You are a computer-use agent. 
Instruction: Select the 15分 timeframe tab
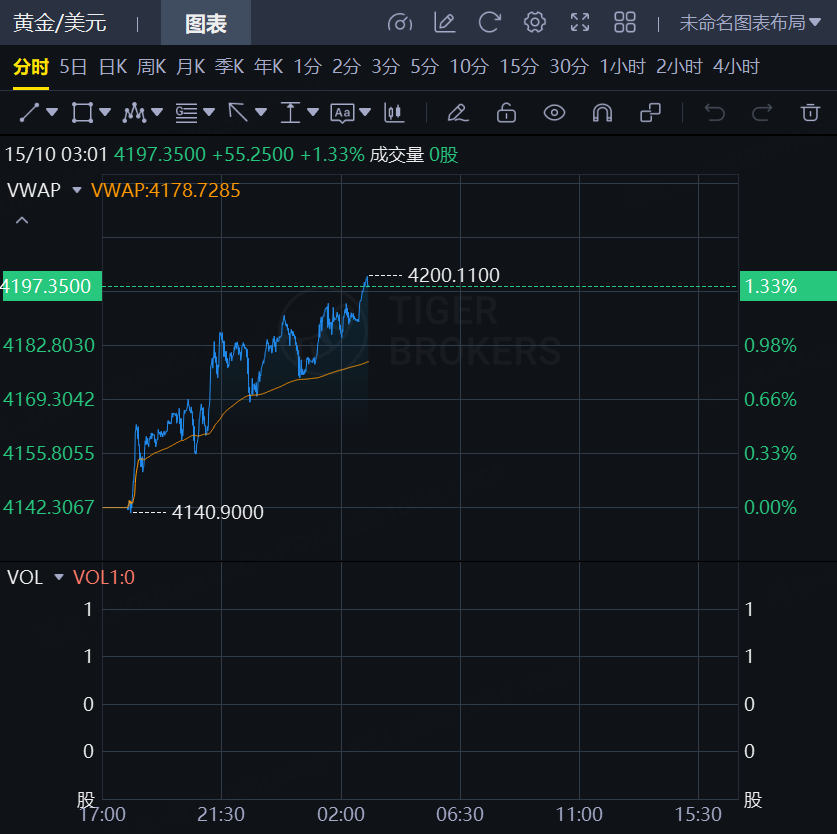[x=518, y=67]
